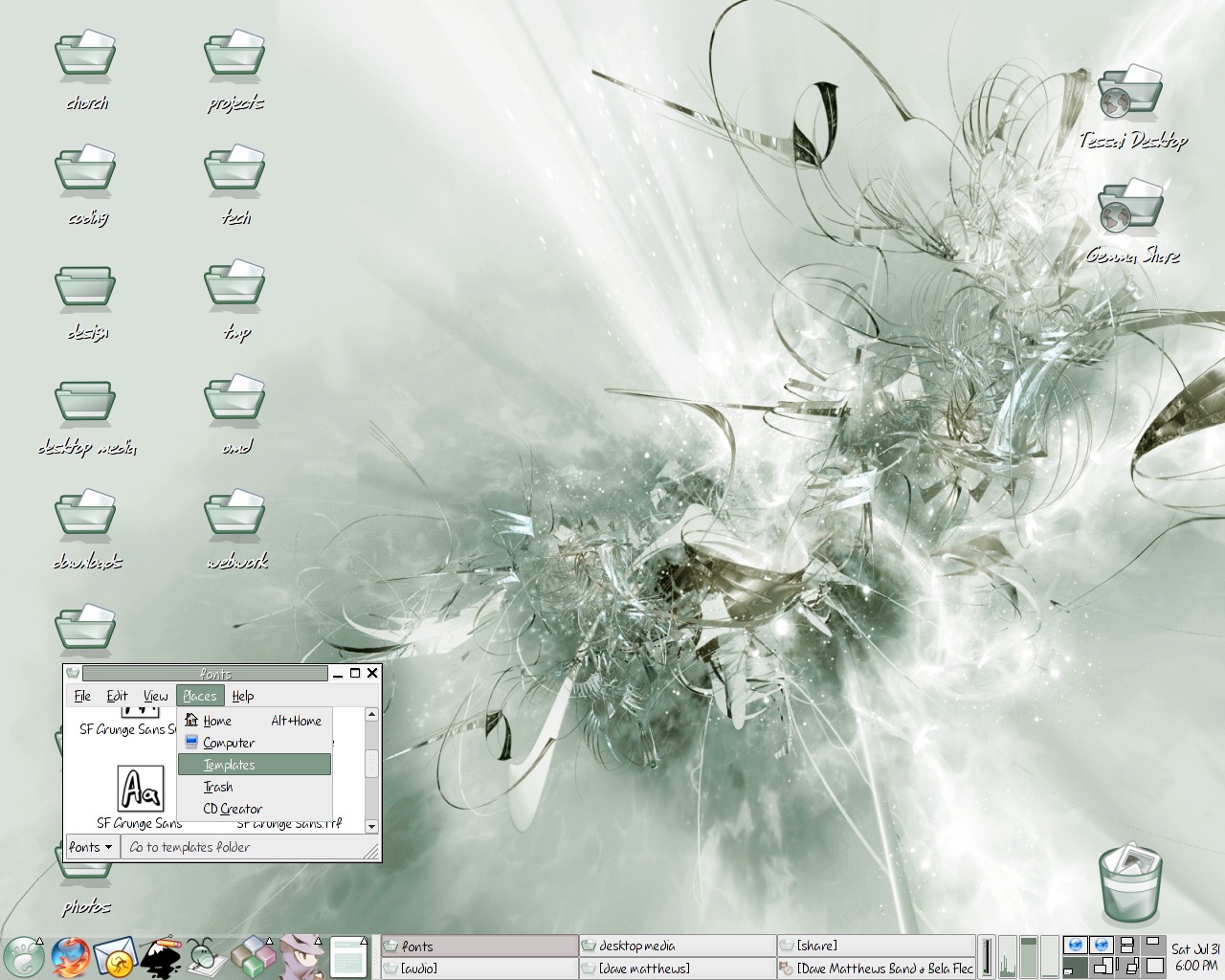Choose Trash from the Places menu
This screenshot has width=1225, height=980.
(255, 787)
